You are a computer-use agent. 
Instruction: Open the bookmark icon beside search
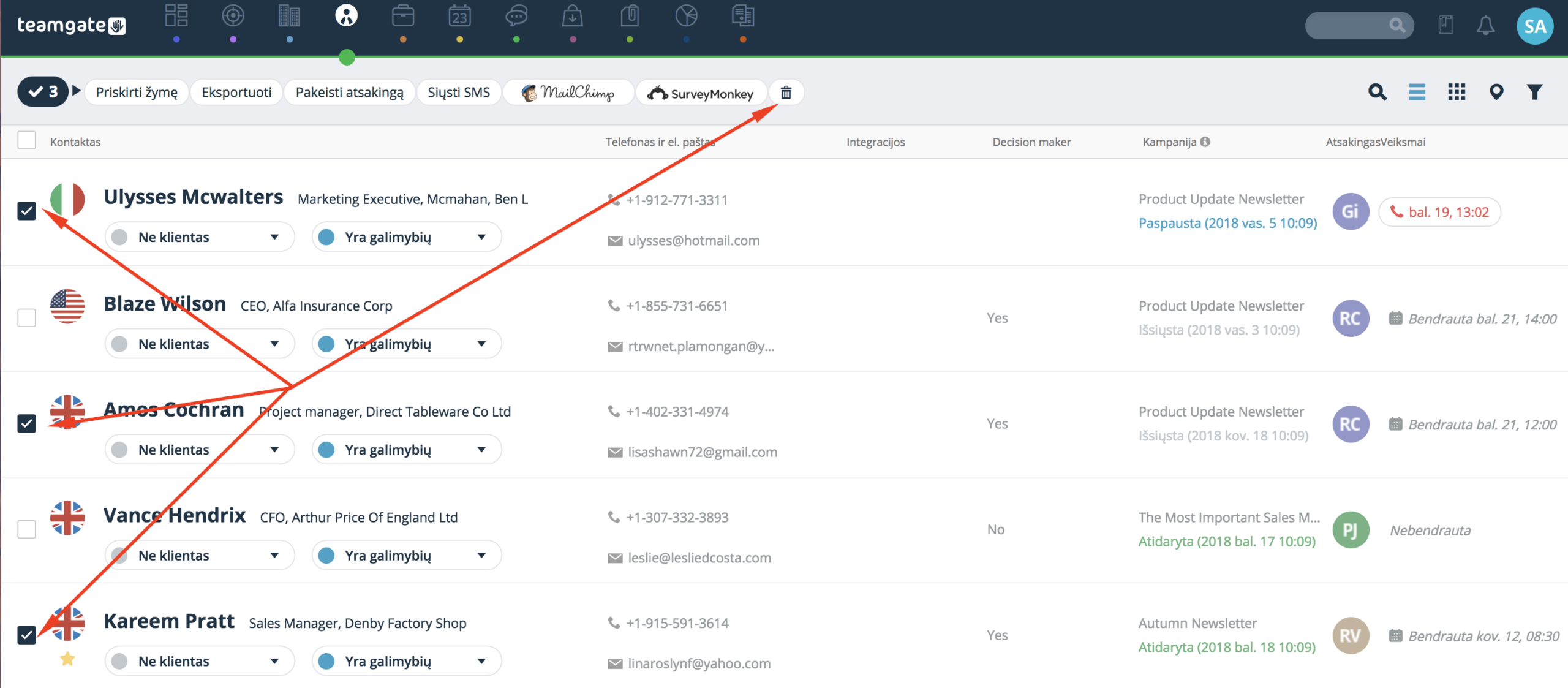pyautogui.click(x=1445, y=26)
